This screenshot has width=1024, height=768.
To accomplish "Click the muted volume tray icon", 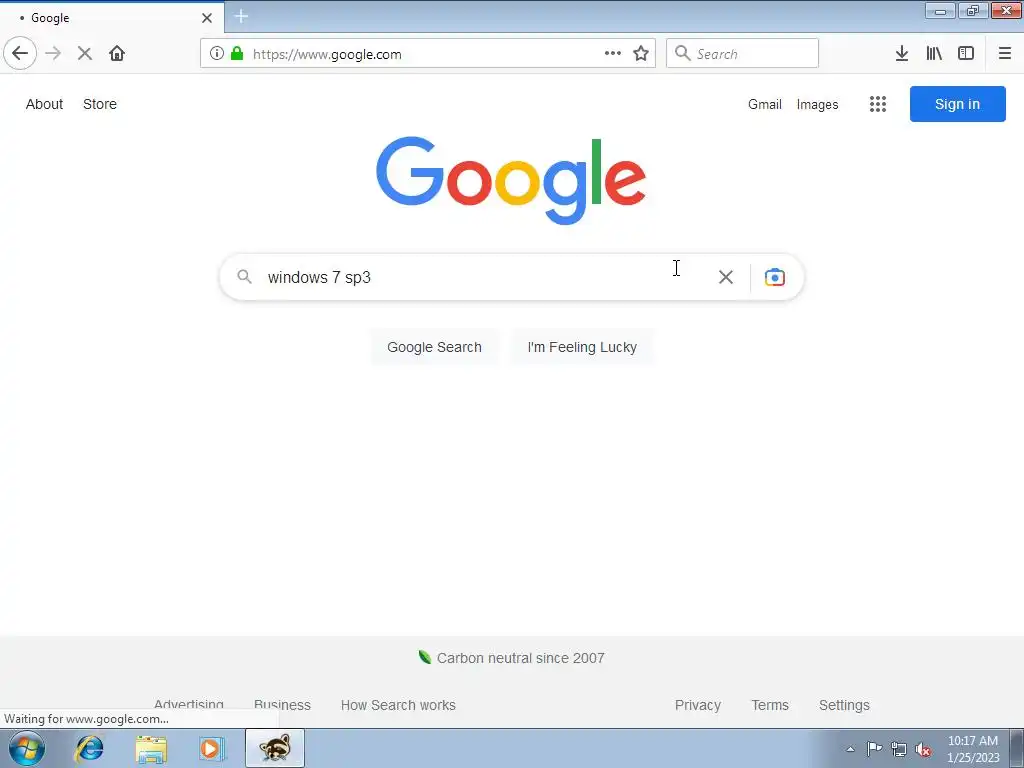I will click(923, 749).
